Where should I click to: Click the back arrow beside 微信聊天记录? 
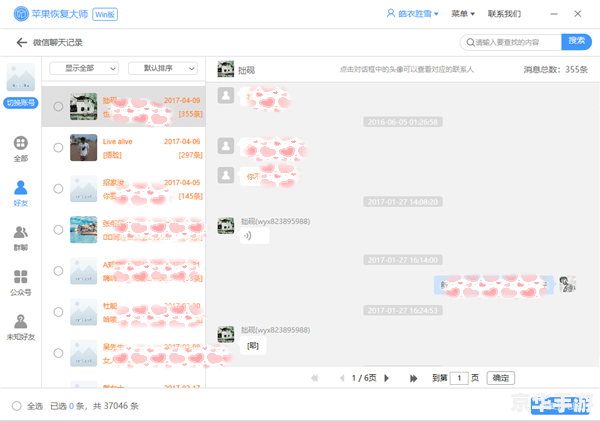(21, 42)
